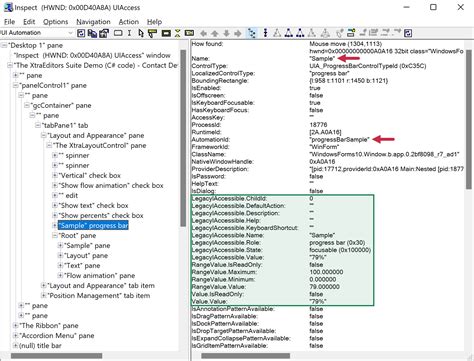Collapse the "gcContainer" pane node

pyautogui.click(x=27, y=105)
